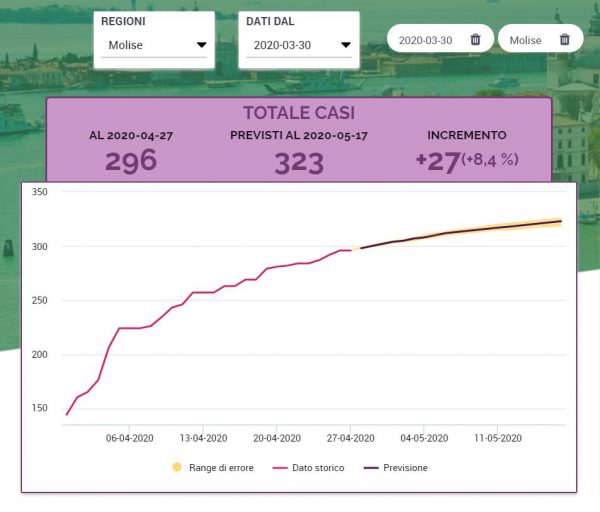Click the 11-05-2020 x-axis date label
The height and width of the screenshot is (512, 600).
click(x=498, y=438)
